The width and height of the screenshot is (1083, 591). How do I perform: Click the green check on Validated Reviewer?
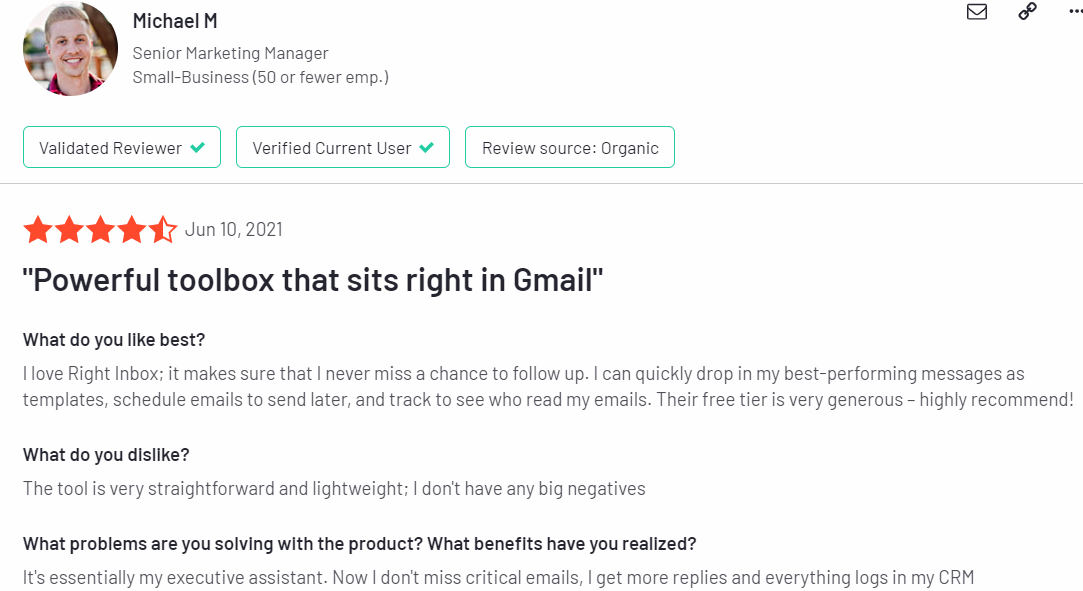tap(198, 147)
